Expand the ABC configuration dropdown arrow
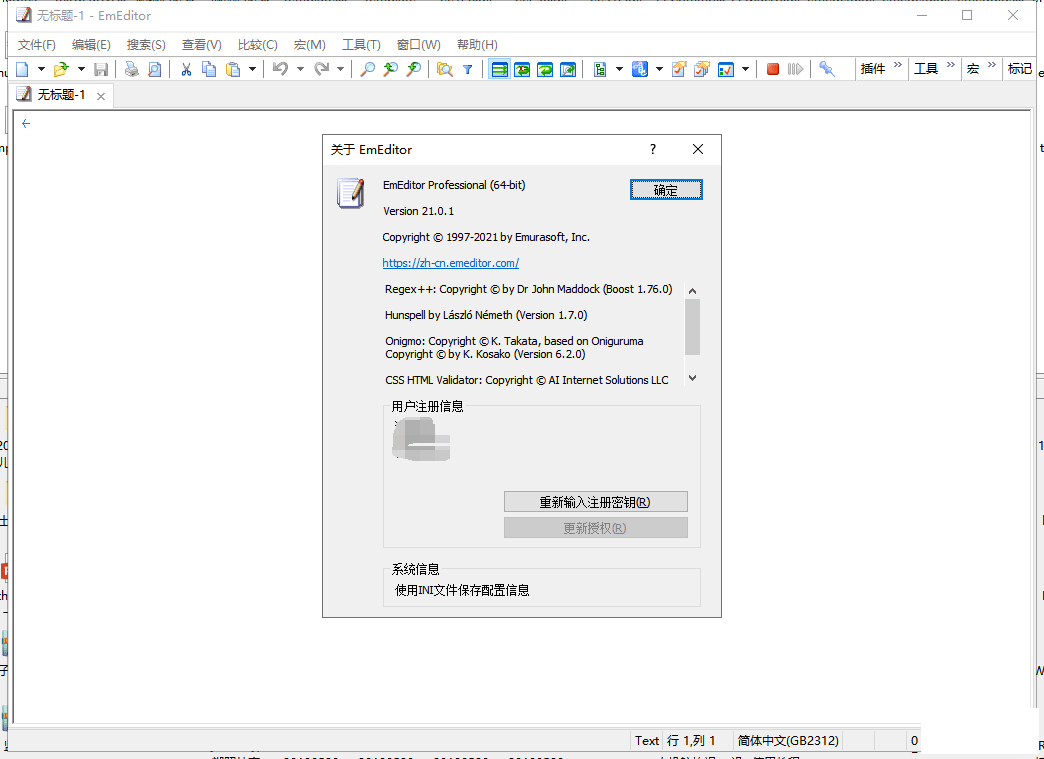1044x759 pixels. click(x=659, y=69)
